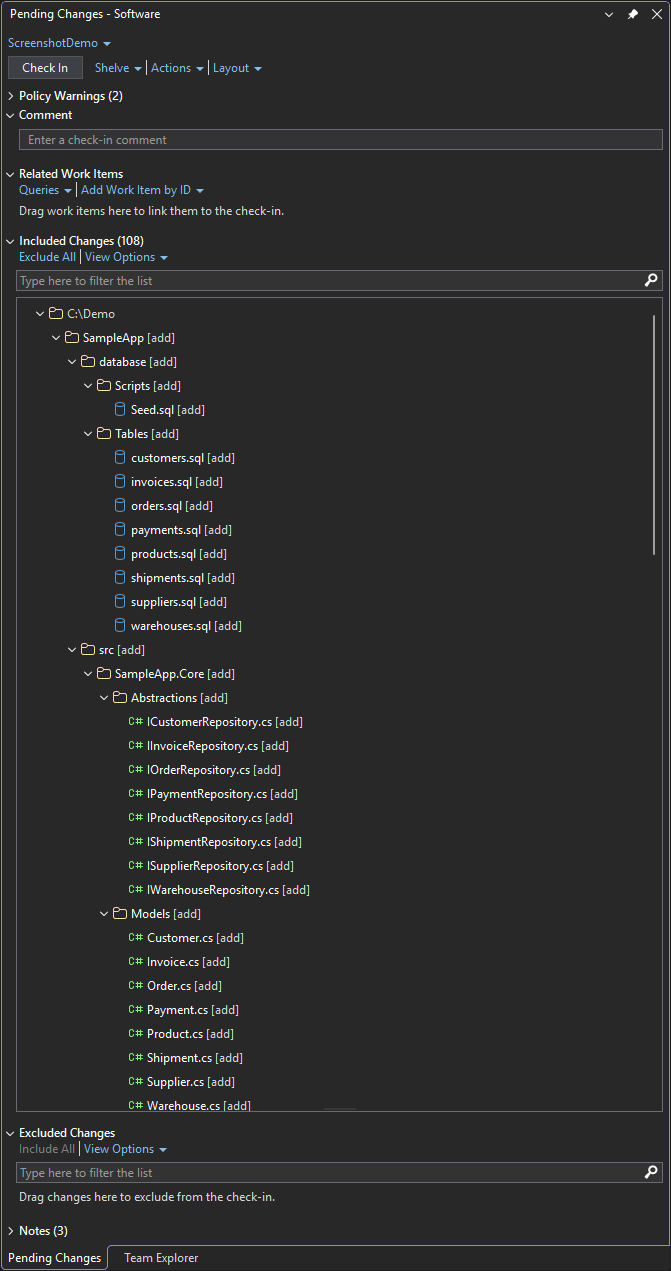Screen dimensions: 671x1271
Task: Select products.sql in the tree
Action: click(x=179, y=553)
